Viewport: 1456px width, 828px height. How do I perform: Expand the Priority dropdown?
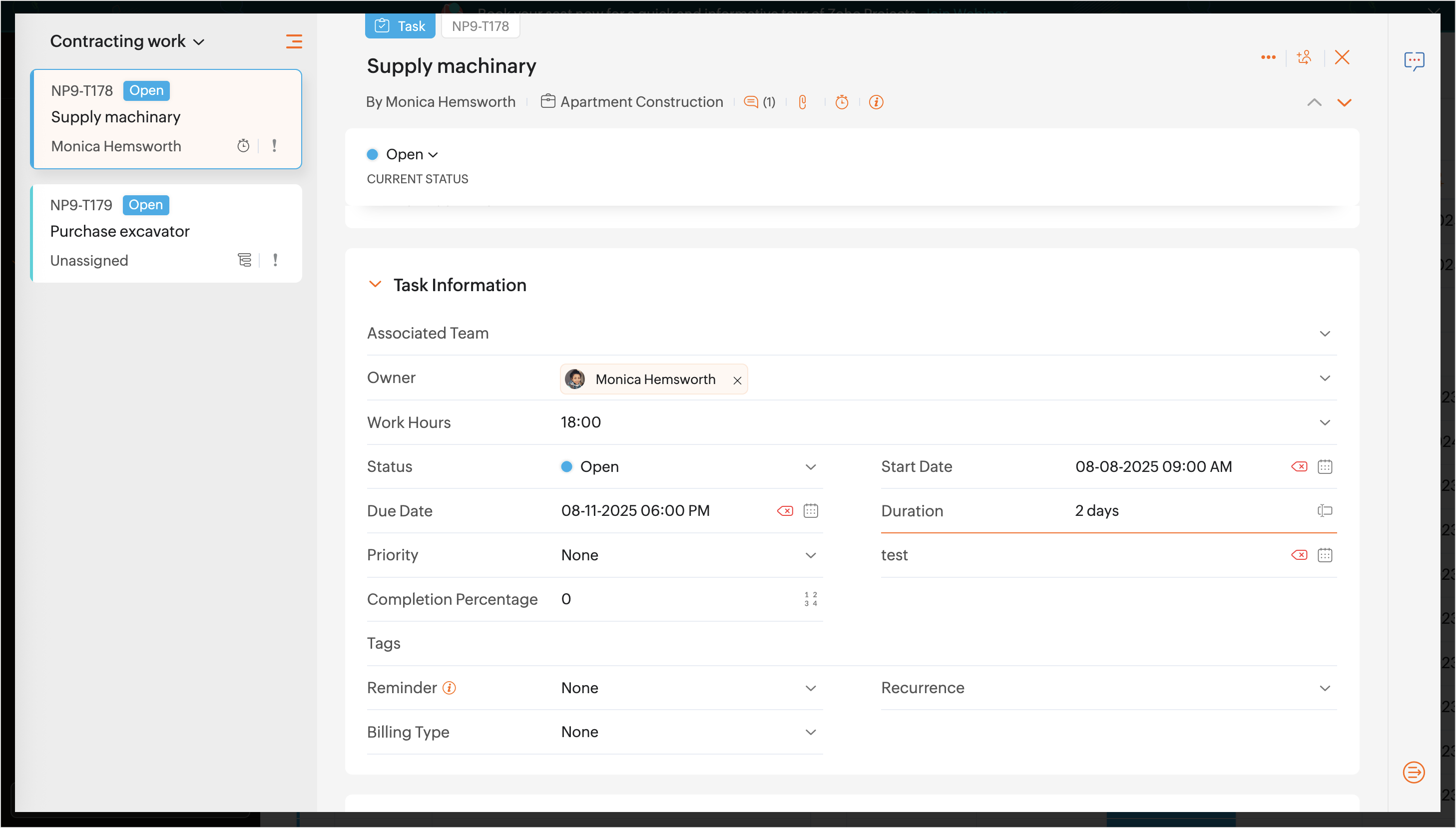[811, 556]
